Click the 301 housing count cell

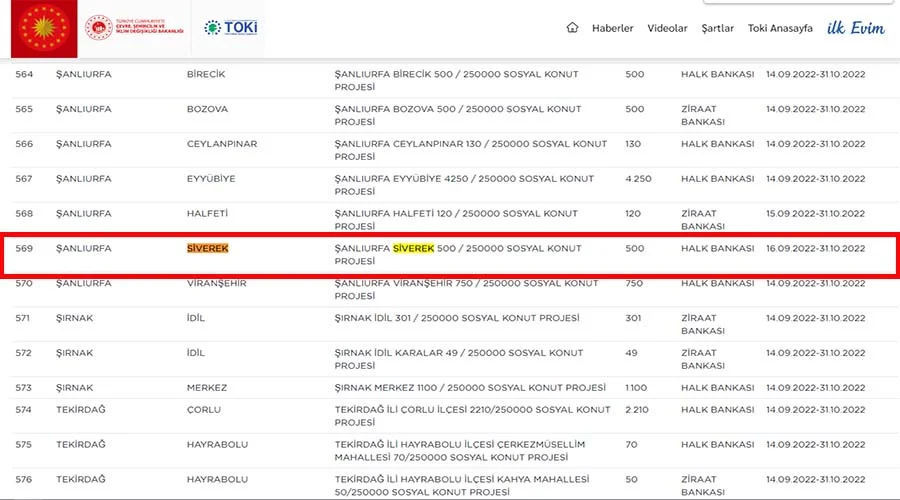(633, 318)
